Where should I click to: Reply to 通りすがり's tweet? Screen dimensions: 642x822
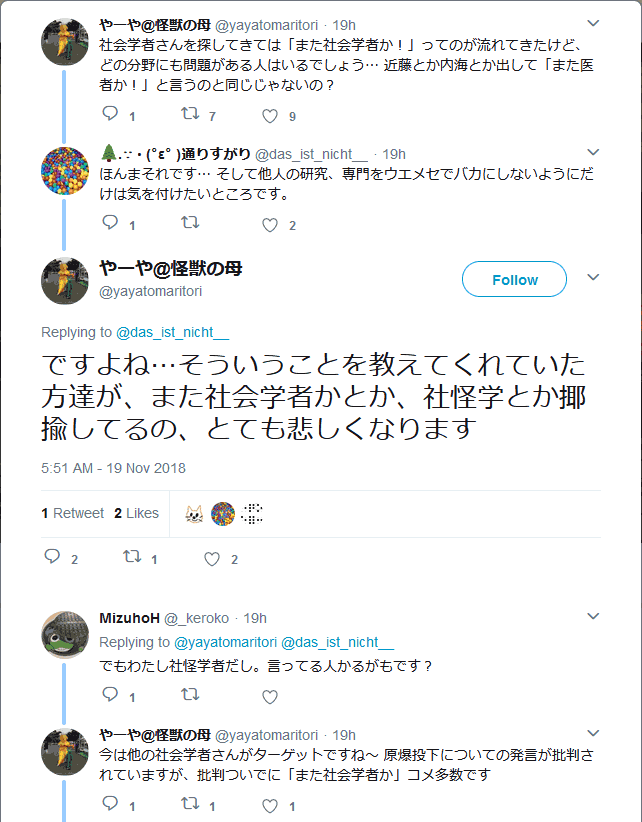pos(110,224)
